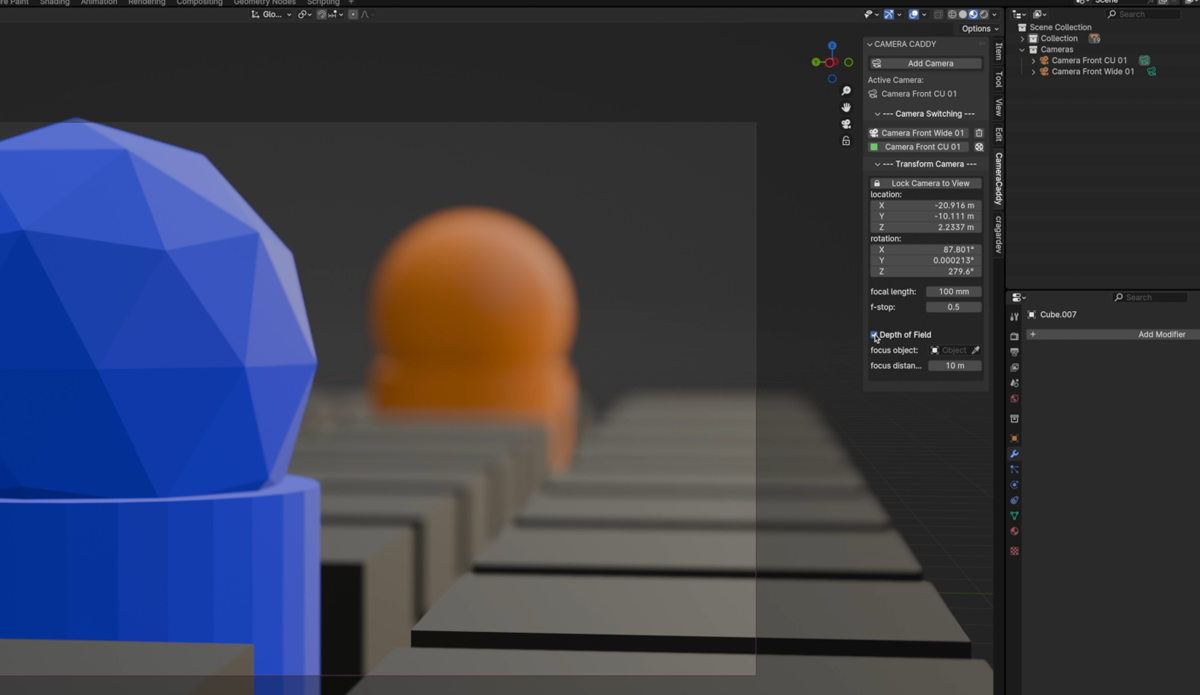
Task: Toggle the viewport lock camera padlock
Action: (x=846, y=141)
